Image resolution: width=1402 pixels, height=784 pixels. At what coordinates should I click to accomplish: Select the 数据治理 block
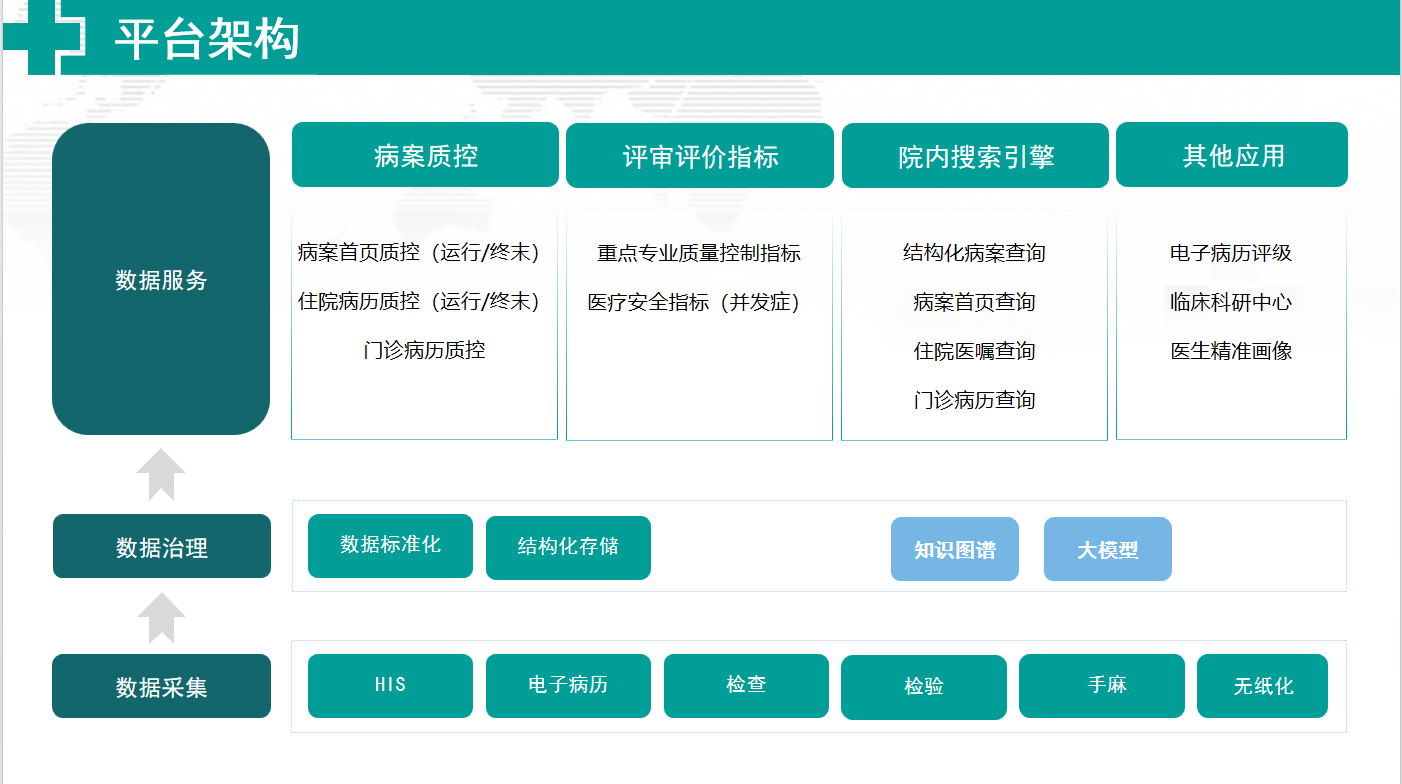pos(162,546)
